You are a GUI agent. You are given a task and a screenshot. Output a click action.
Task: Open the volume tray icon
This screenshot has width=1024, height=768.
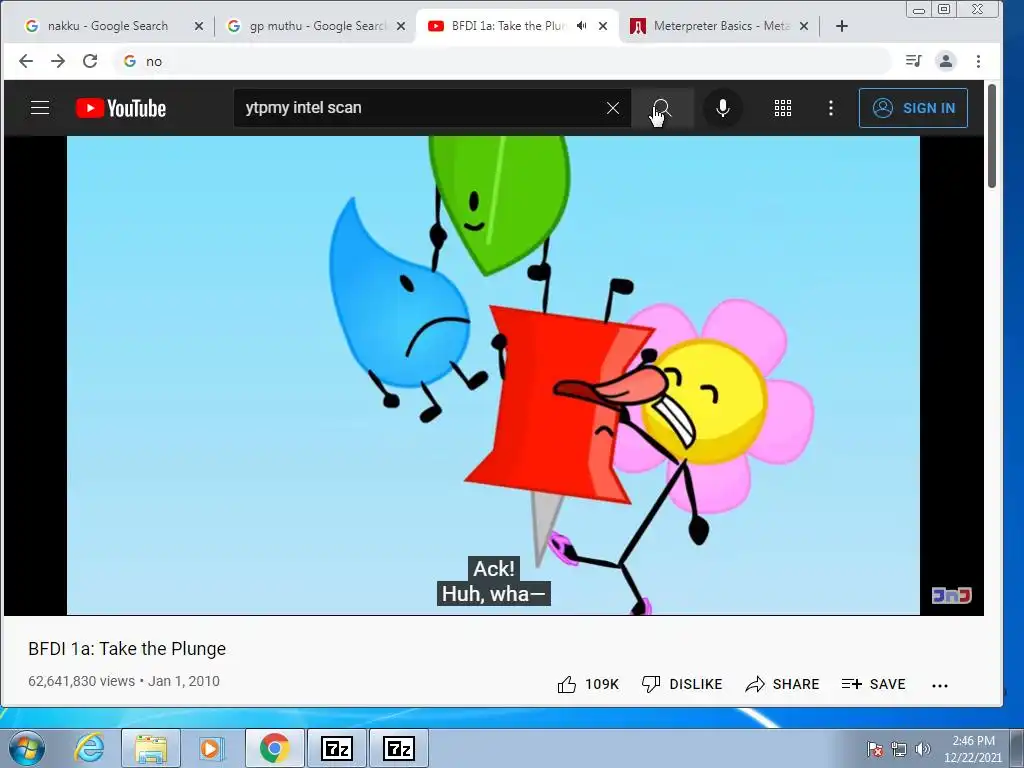[x=922, y=749]
